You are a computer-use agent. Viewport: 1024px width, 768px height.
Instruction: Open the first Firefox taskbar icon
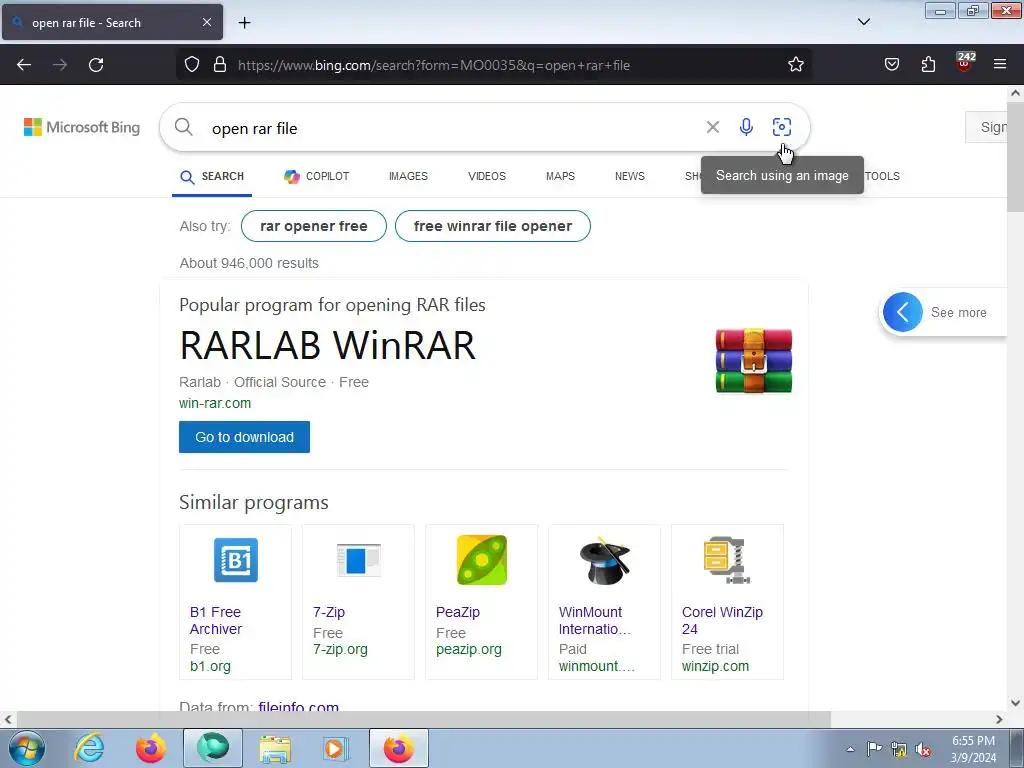(x=151, y=748)
